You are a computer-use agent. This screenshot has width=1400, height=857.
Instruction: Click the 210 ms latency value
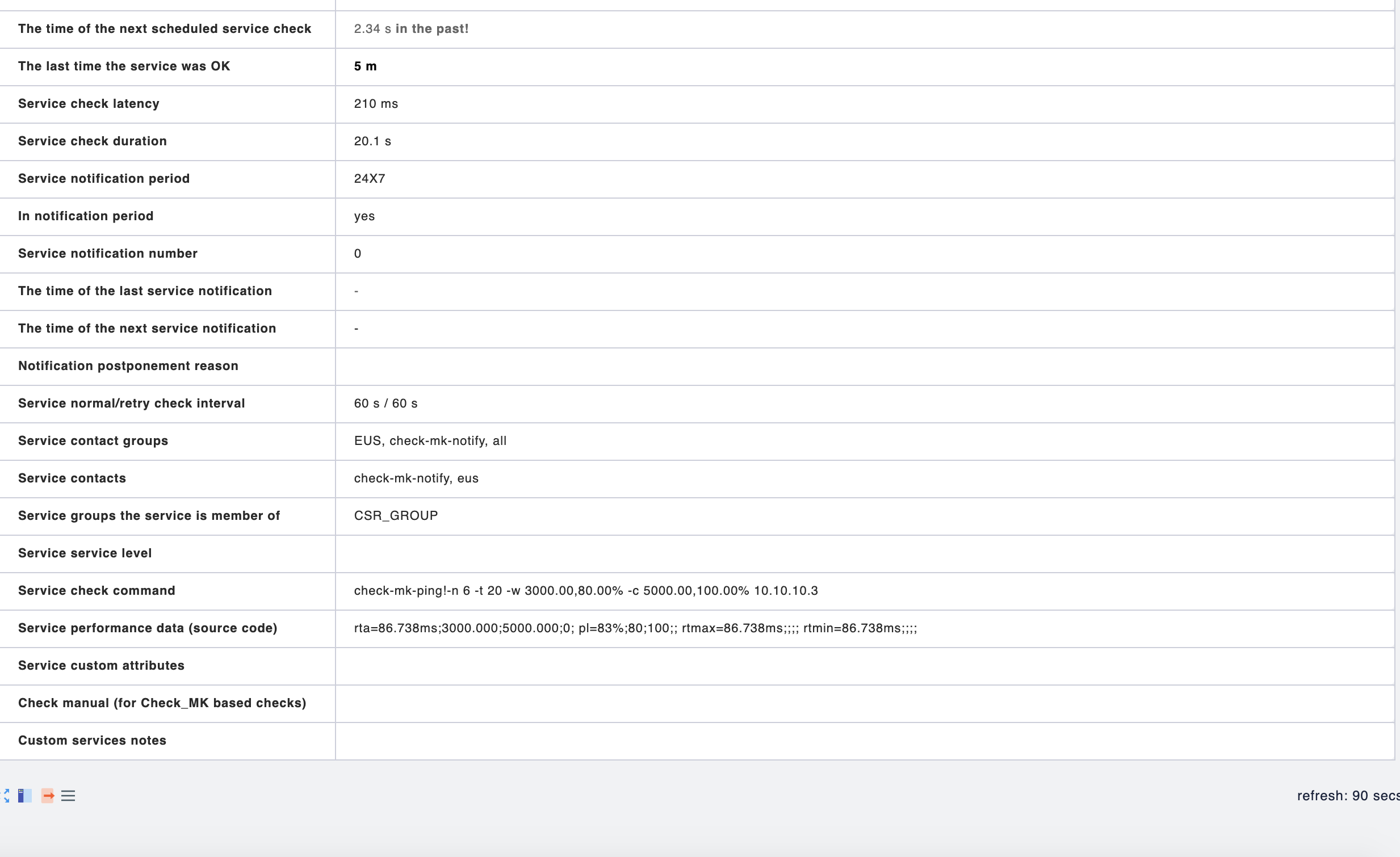coord(376,104)
